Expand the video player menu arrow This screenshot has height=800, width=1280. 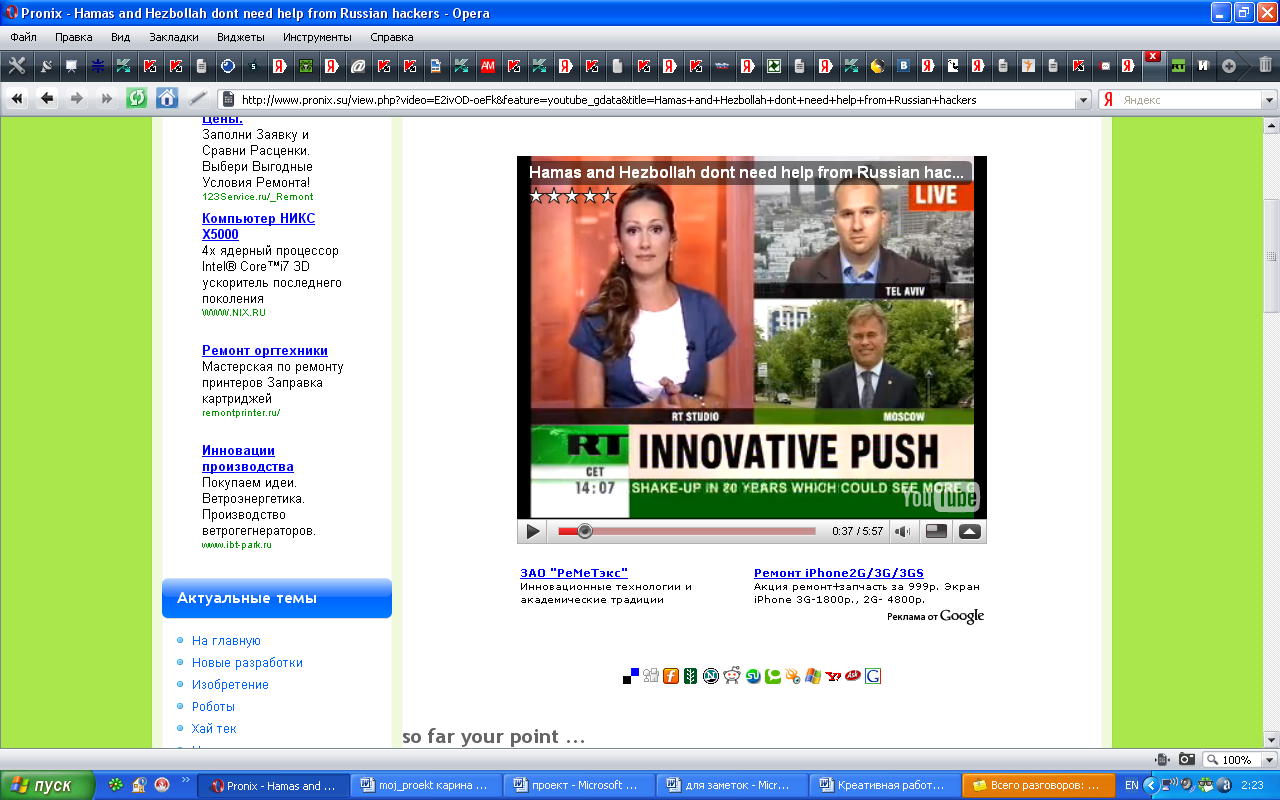(969, 532)
